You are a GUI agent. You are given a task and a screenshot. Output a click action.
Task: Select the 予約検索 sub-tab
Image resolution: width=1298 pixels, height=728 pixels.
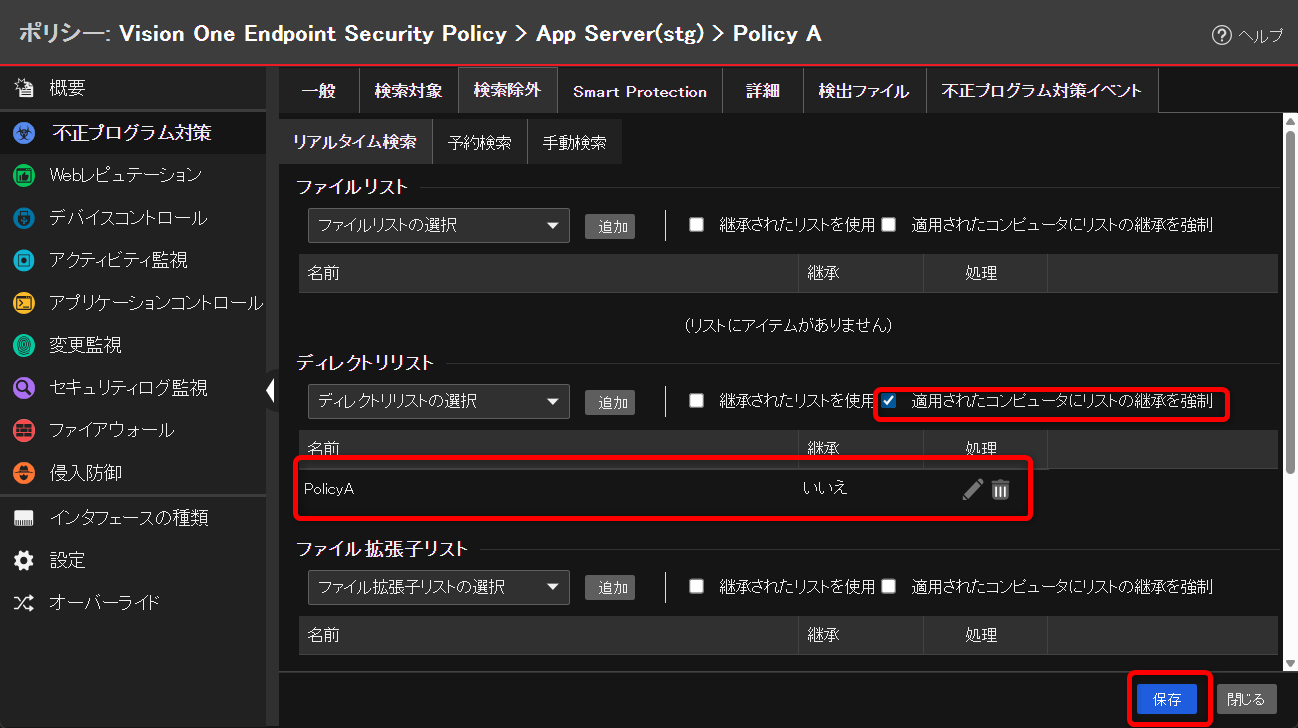pos(480,142)
